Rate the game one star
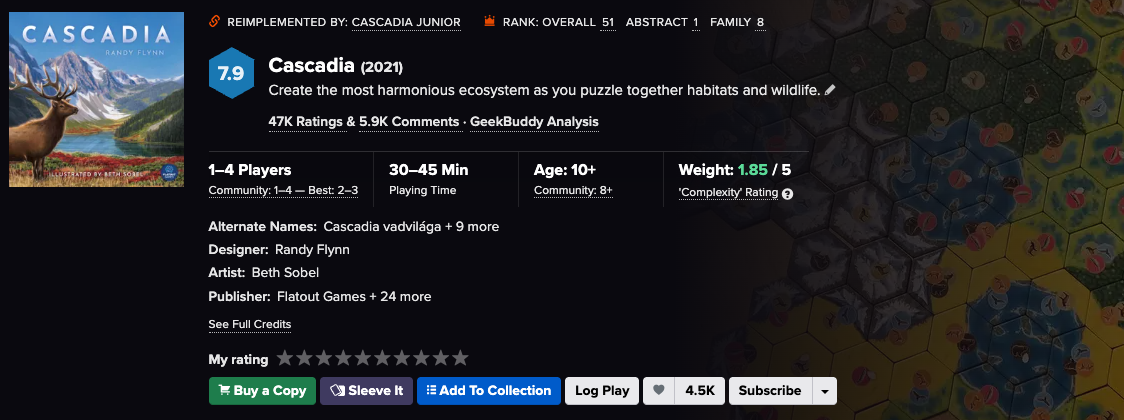1124x420 pixels. click(x=285, y=358)
